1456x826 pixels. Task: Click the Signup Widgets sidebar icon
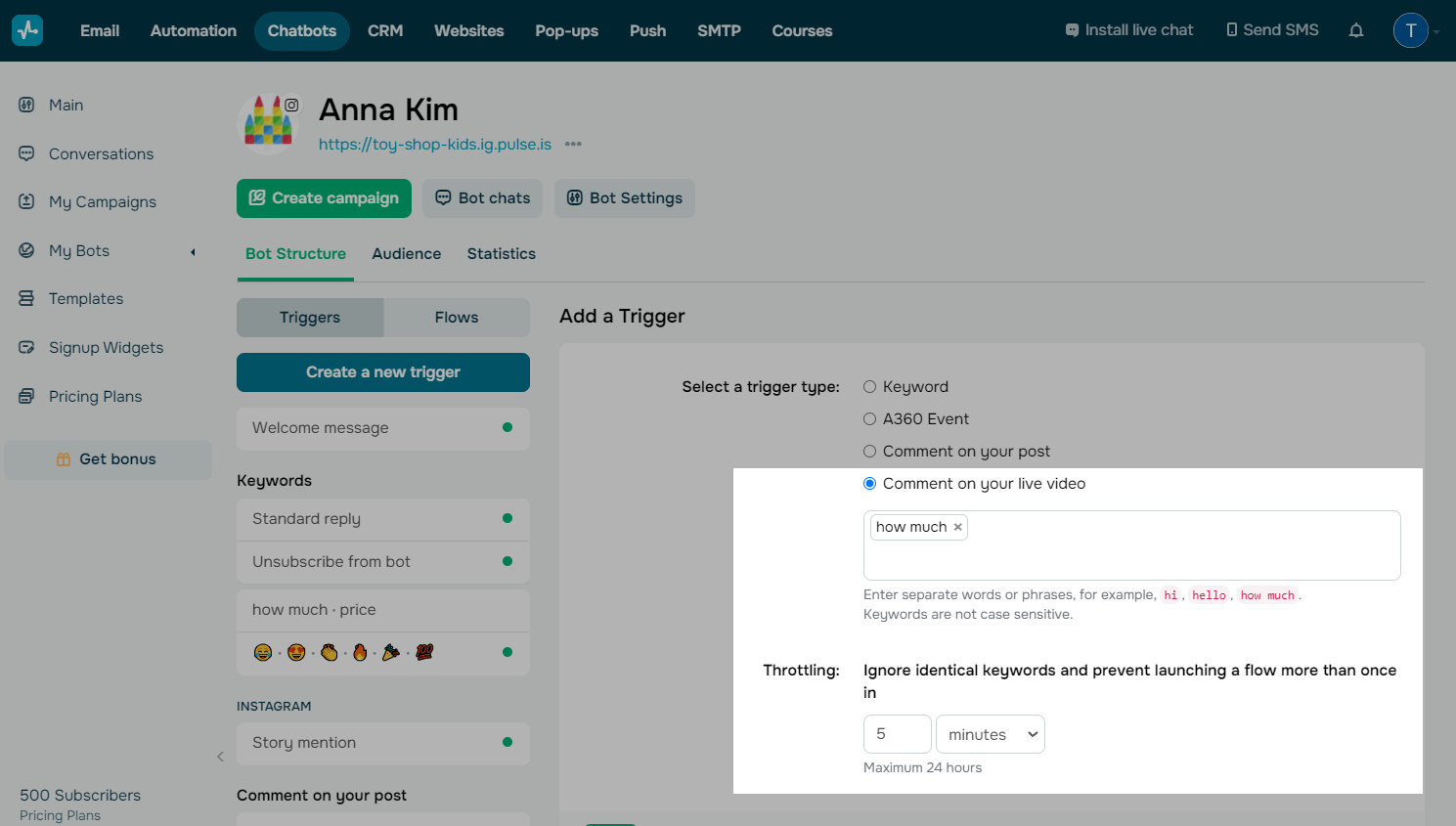pyautogui.click(x=26, y=347)
